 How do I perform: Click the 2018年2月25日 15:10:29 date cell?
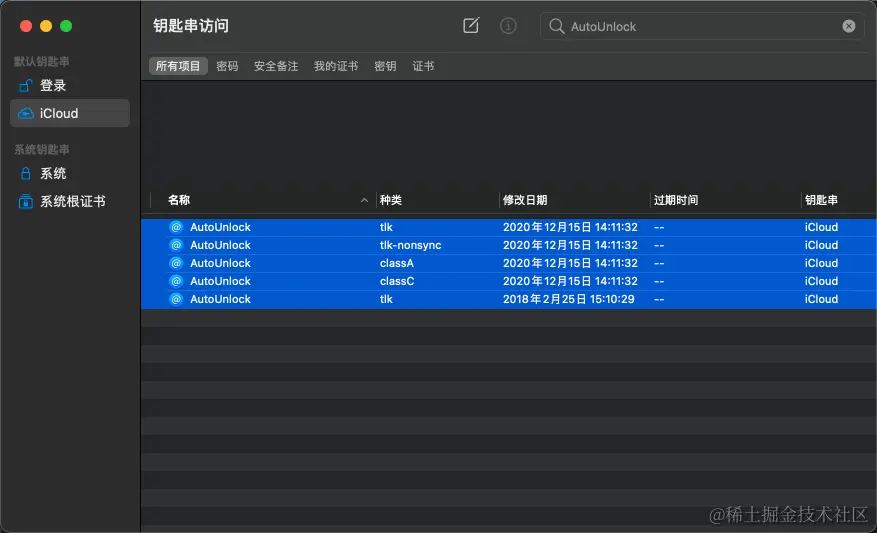point(568,299)
